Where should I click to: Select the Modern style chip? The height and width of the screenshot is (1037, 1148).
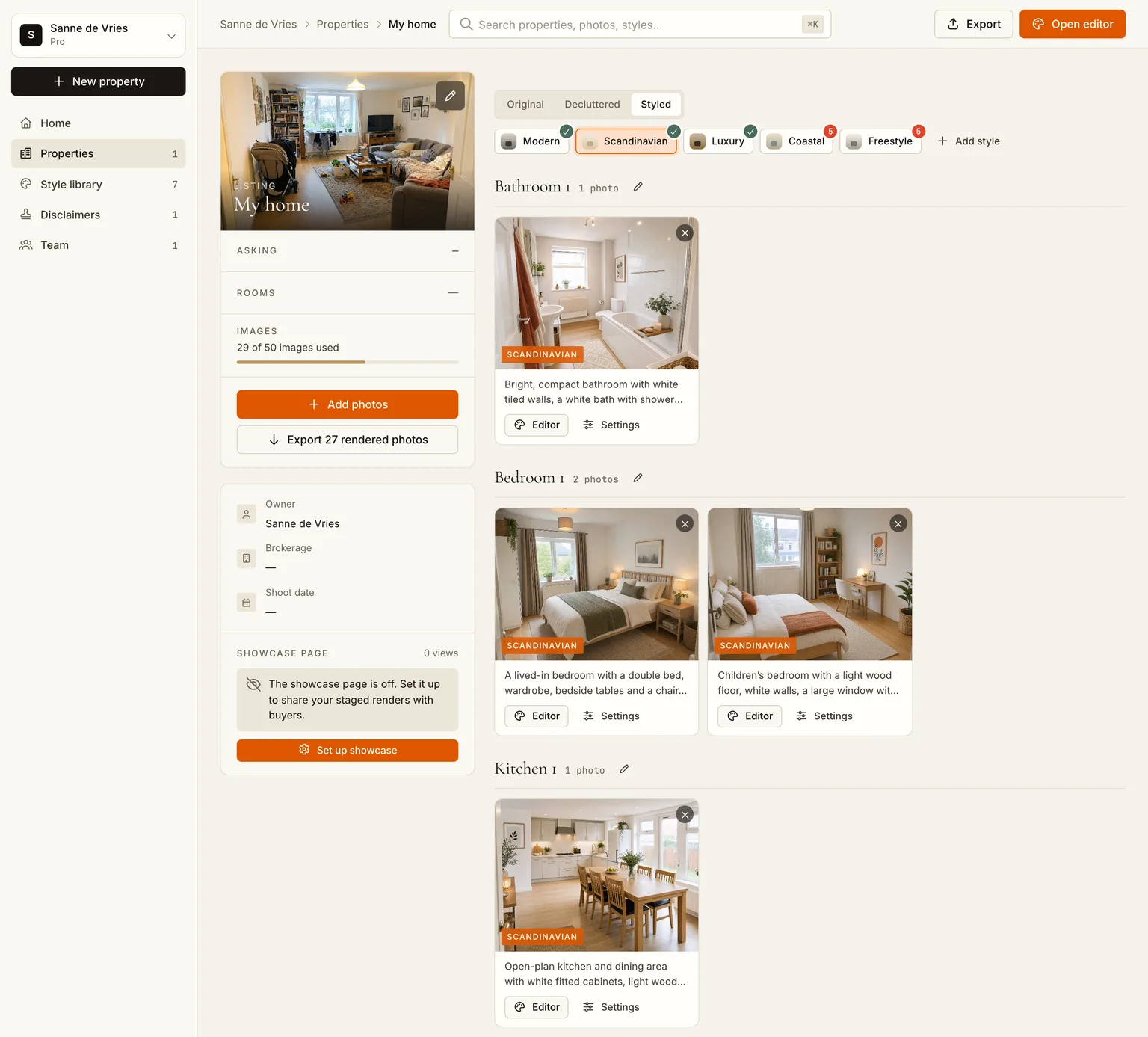(531, 141)
